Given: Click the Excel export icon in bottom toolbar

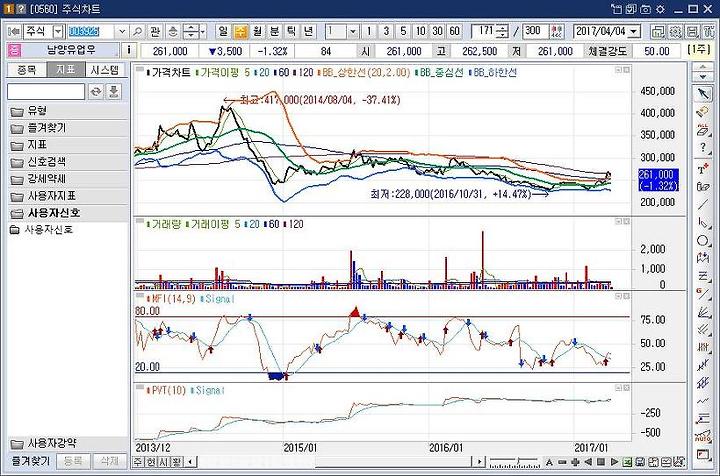Looking at the screenshot, I should pos(627,462).
